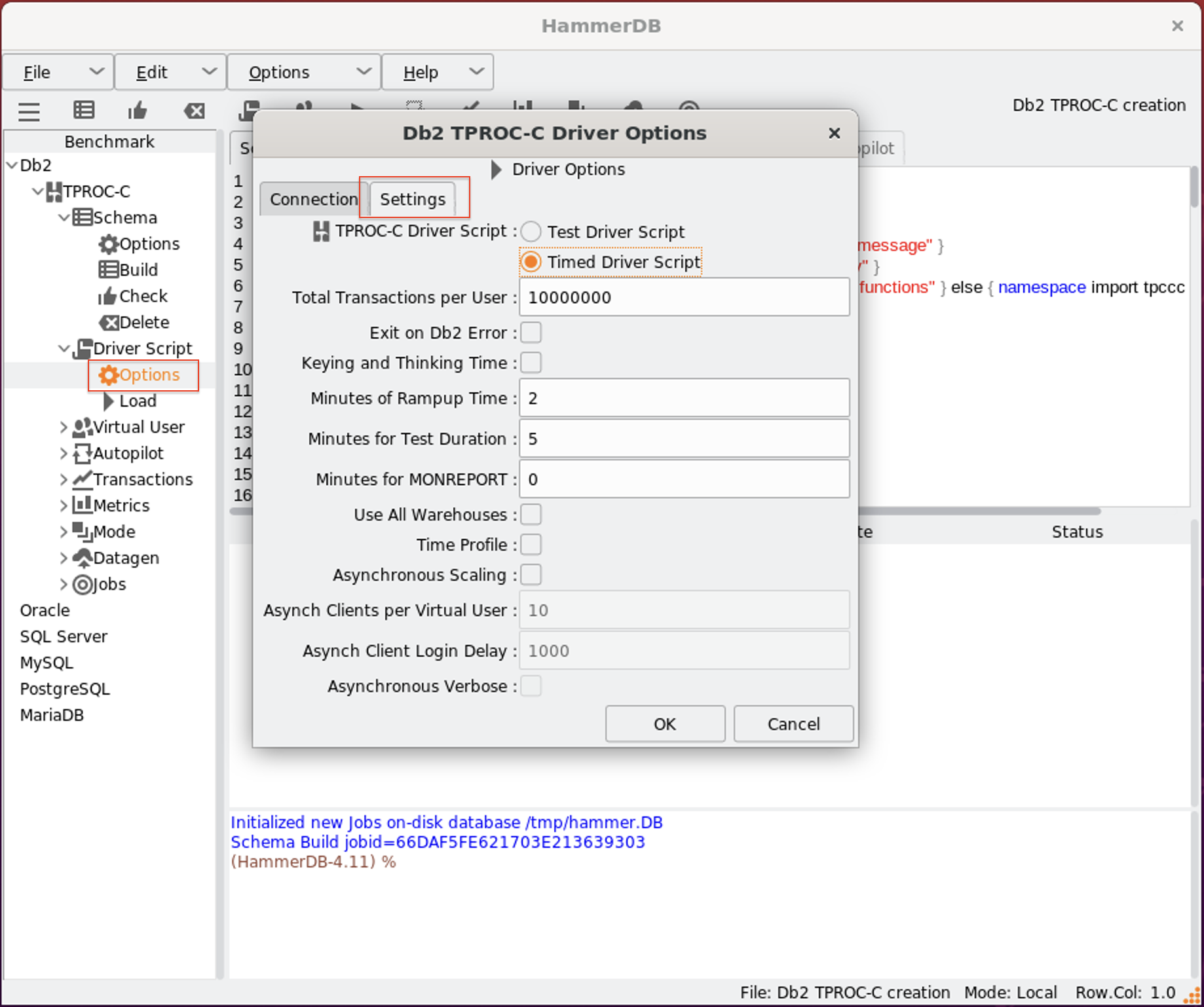Select the Timed Driver Script radio button

(x=531, y=262)
